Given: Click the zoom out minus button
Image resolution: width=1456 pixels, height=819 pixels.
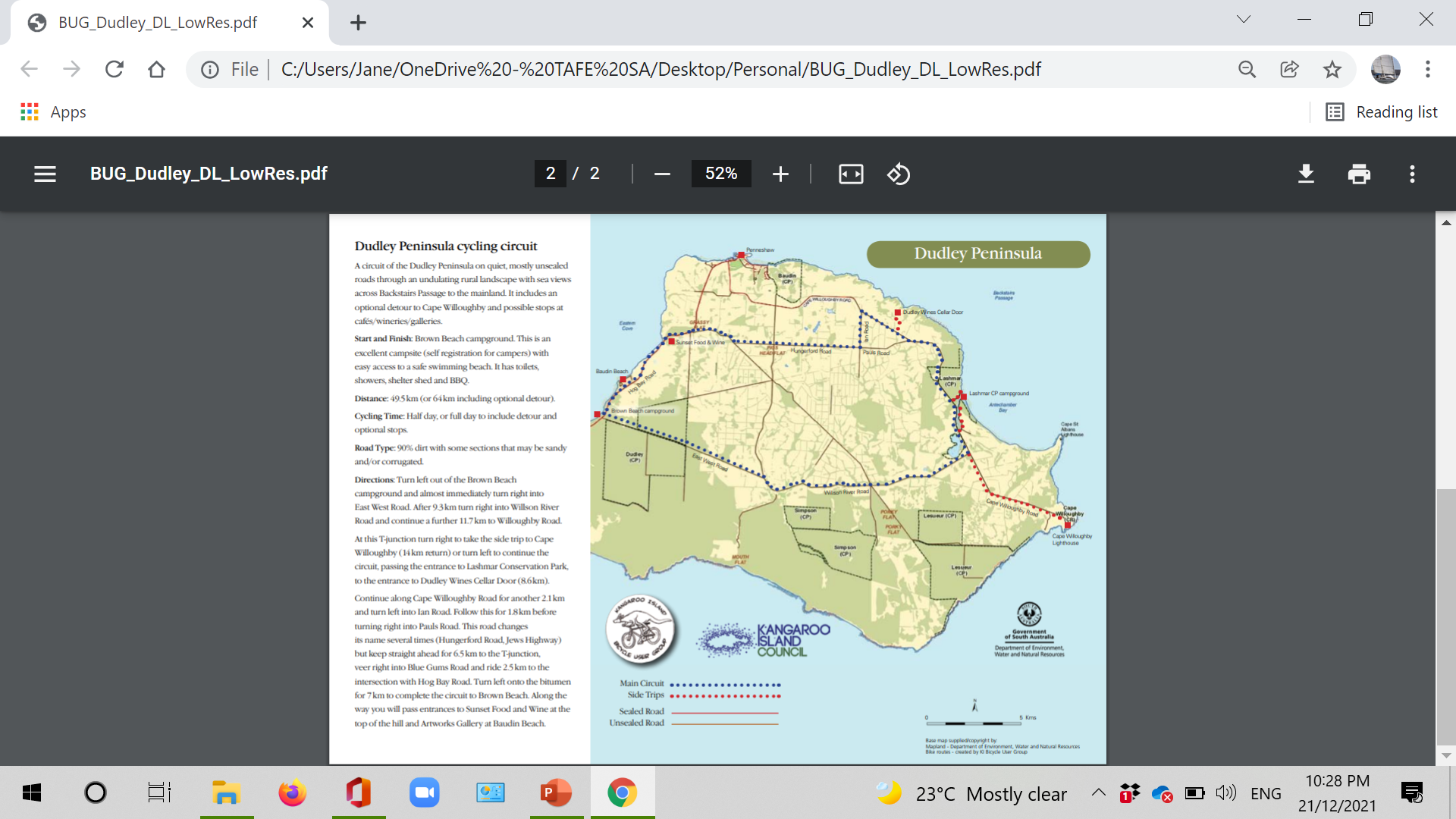Looking at the screenshot, I should pyautogui.click(x=662, y=174).
